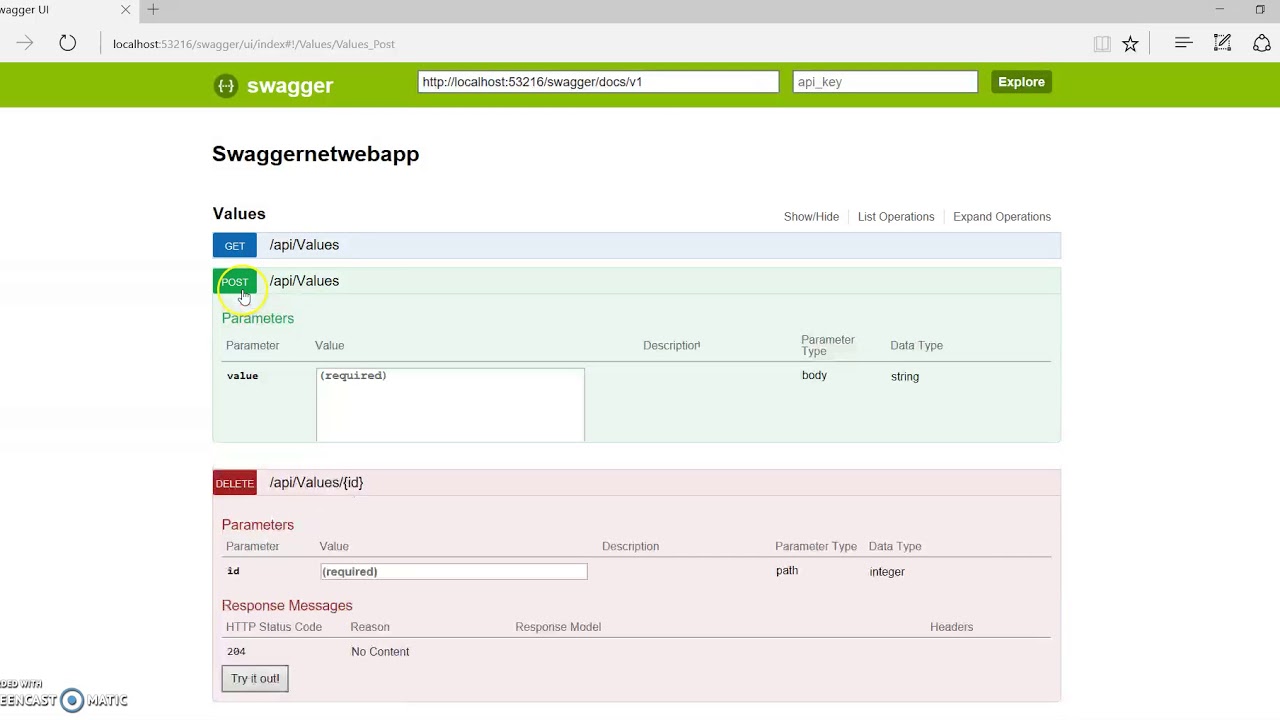Click the 'string' data type text
The width and height of the screenshot is (1280, 720).
point(905,377)
